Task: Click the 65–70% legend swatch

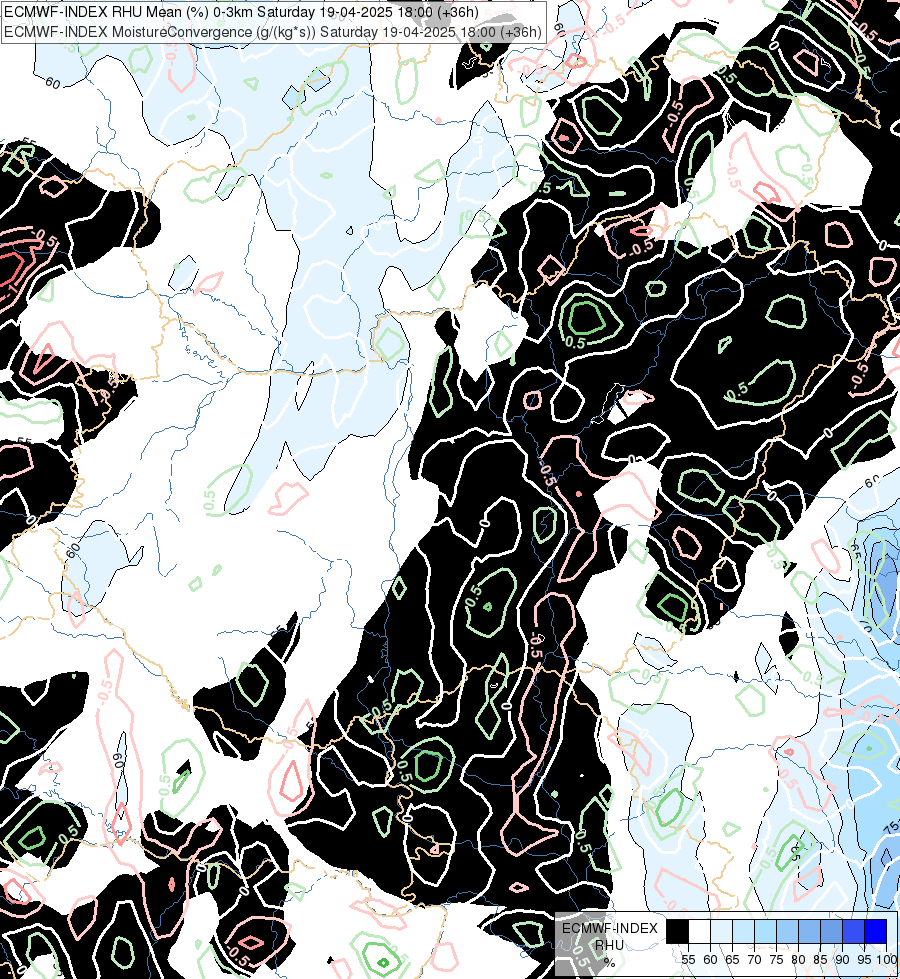Action: click(743, 931)
